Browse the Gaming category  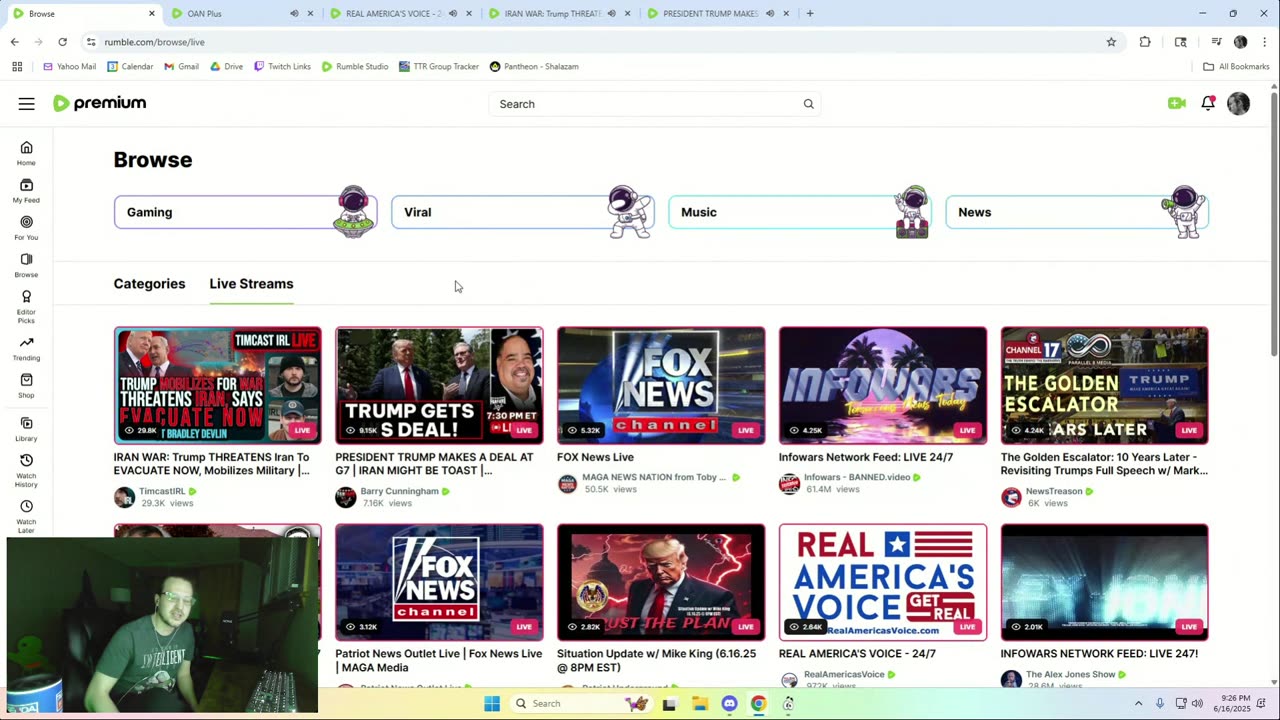click(x=245, y=212)
